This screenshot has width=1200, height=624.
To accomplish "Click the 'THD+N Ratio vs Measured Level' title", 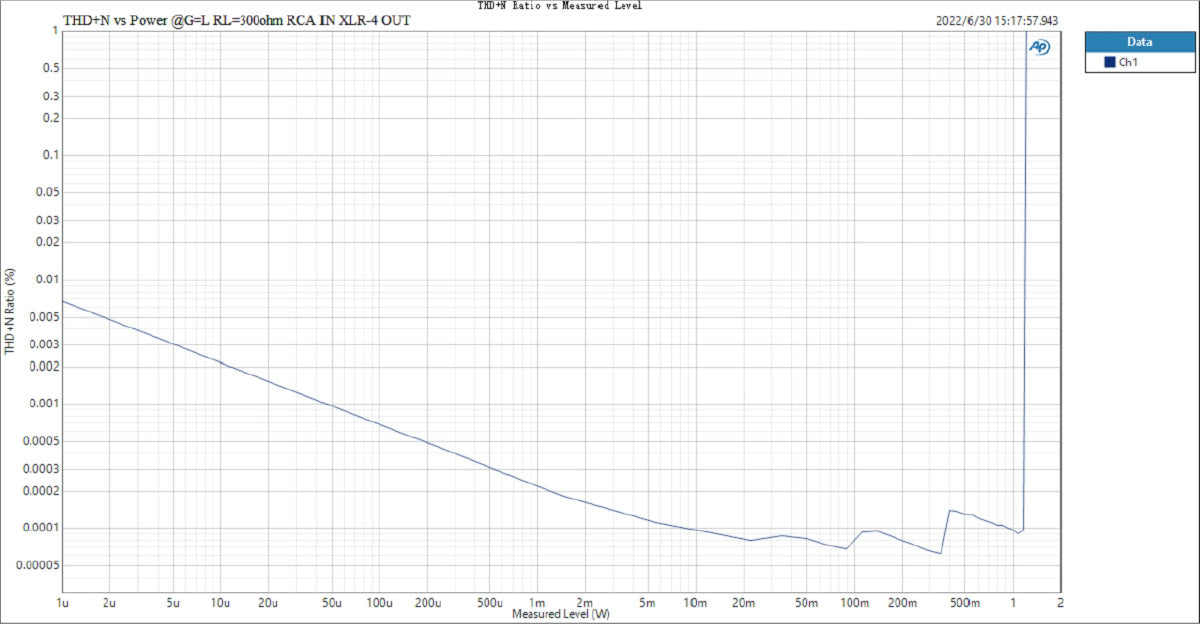I will (560, 6).
